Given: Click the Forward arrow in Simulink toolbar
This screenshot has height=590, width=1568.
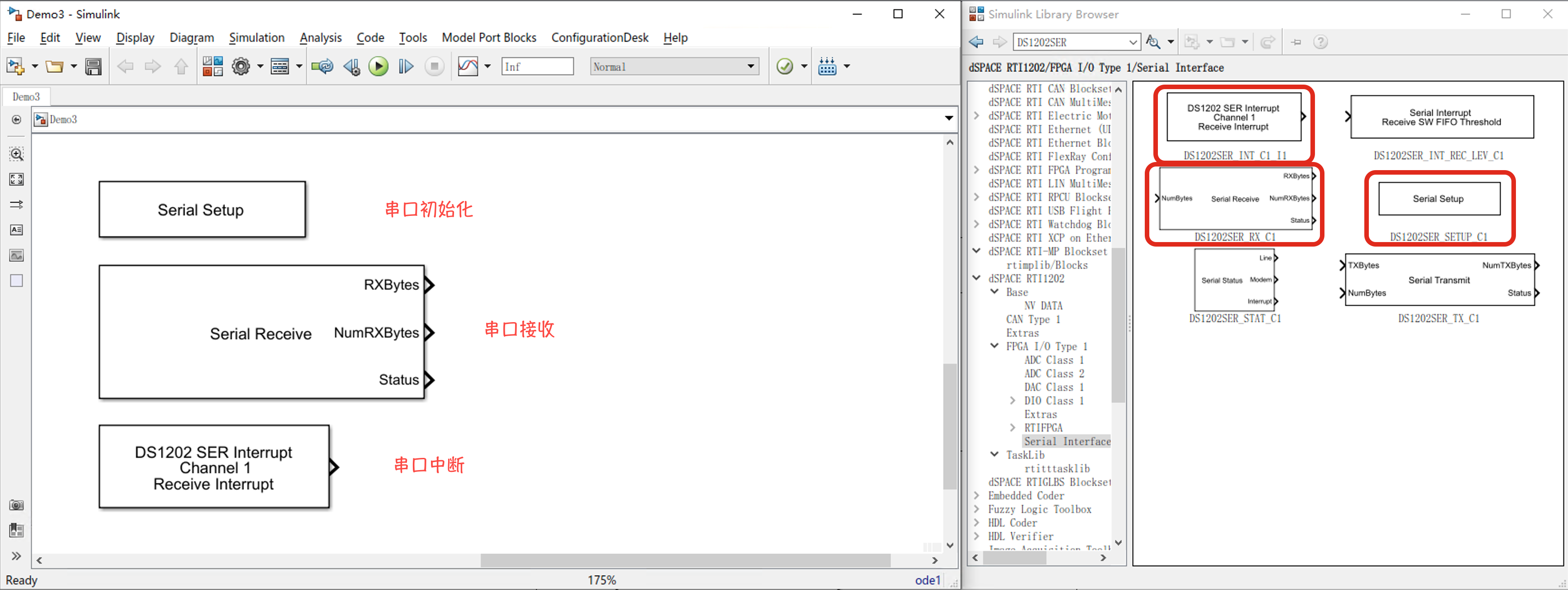Looking at the screenshot, I should tap(153, 67).
